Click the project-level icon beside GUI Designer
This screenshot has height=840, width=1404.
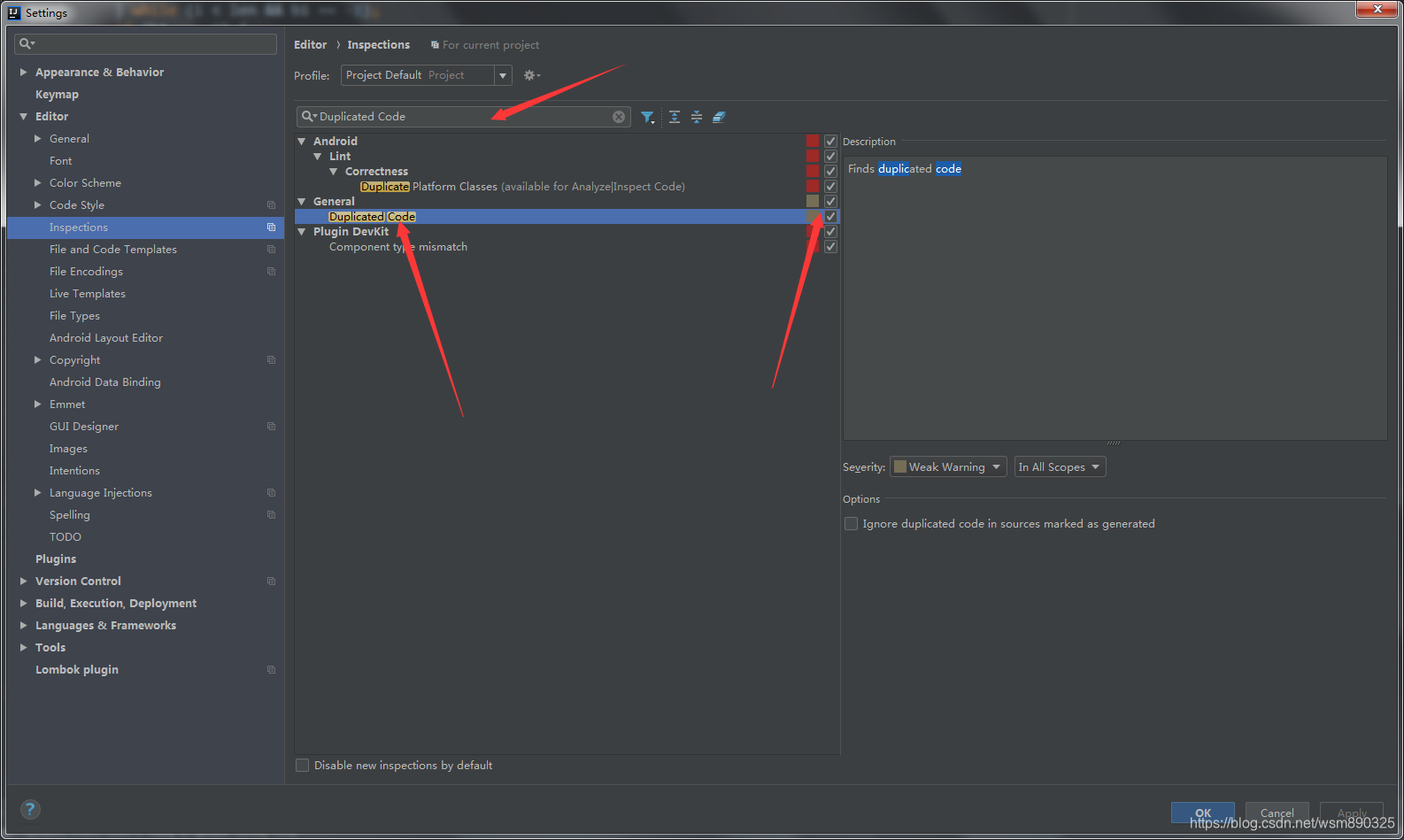[x=271, y=427]
